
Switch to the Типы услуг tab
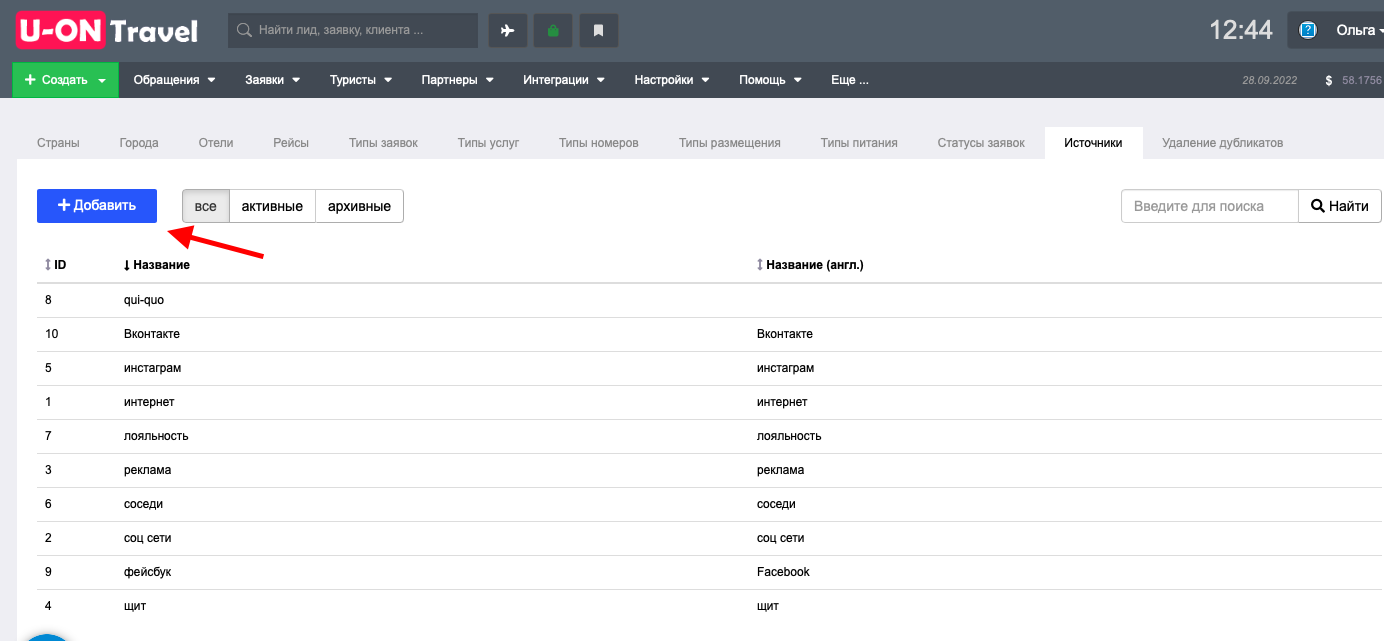coord(488,143)
